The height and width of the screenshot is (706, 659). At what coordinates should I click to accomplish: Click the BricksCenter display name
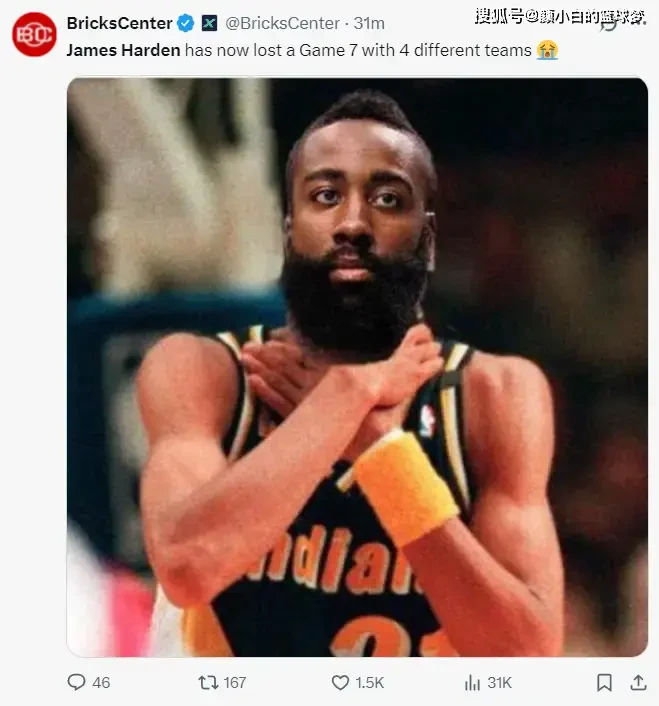tap(119, 23)
